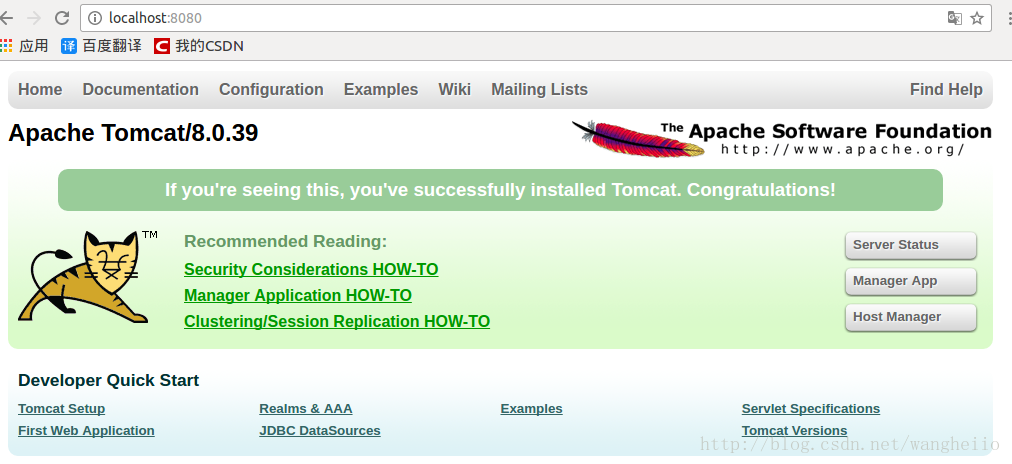Reload the page with refresh icon

point(62,18)
